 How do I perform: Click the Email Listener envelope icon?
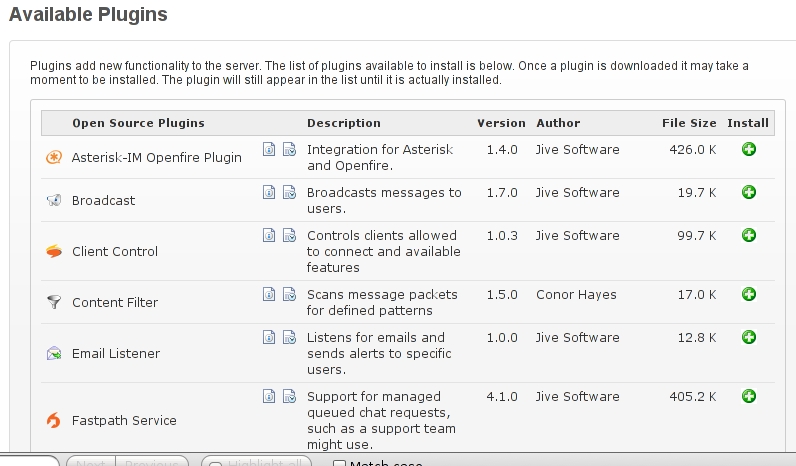pyautogui.click(x=54, y=353)
